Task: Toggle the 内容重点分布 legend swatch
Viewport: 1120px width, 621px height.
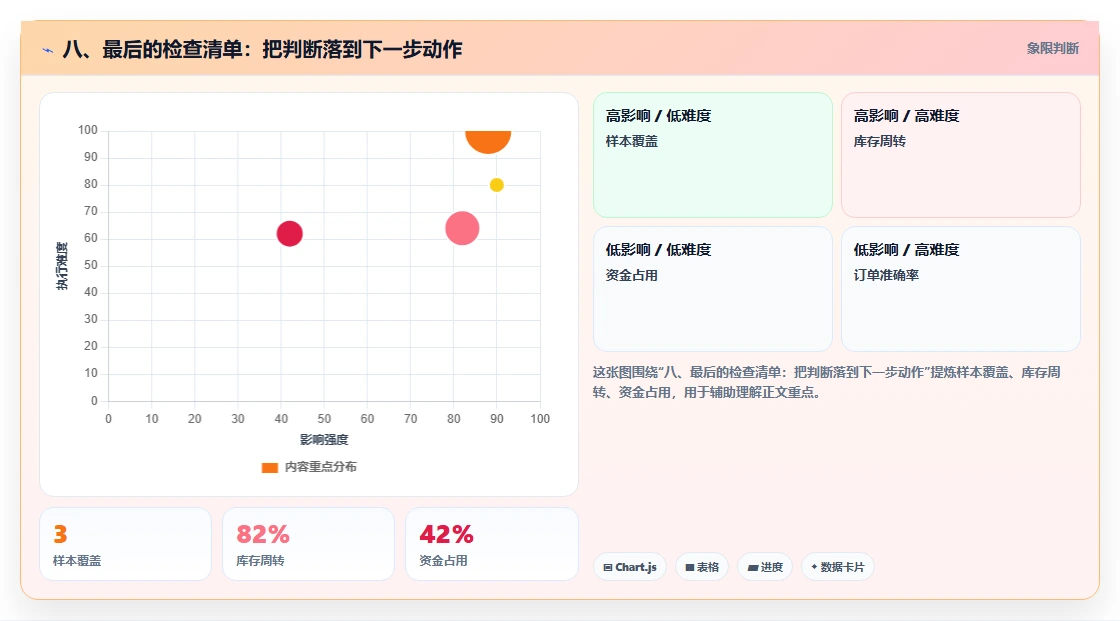Action: (269, 467)
